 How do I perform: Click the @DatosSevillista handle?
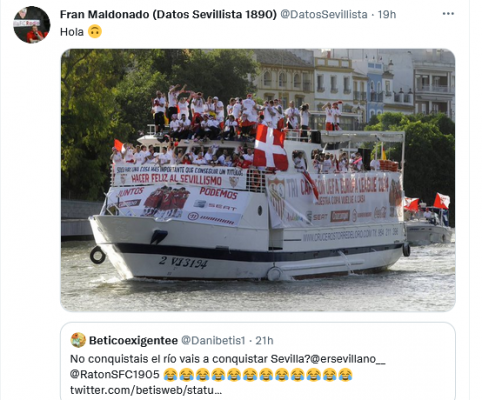pos(324,14)
